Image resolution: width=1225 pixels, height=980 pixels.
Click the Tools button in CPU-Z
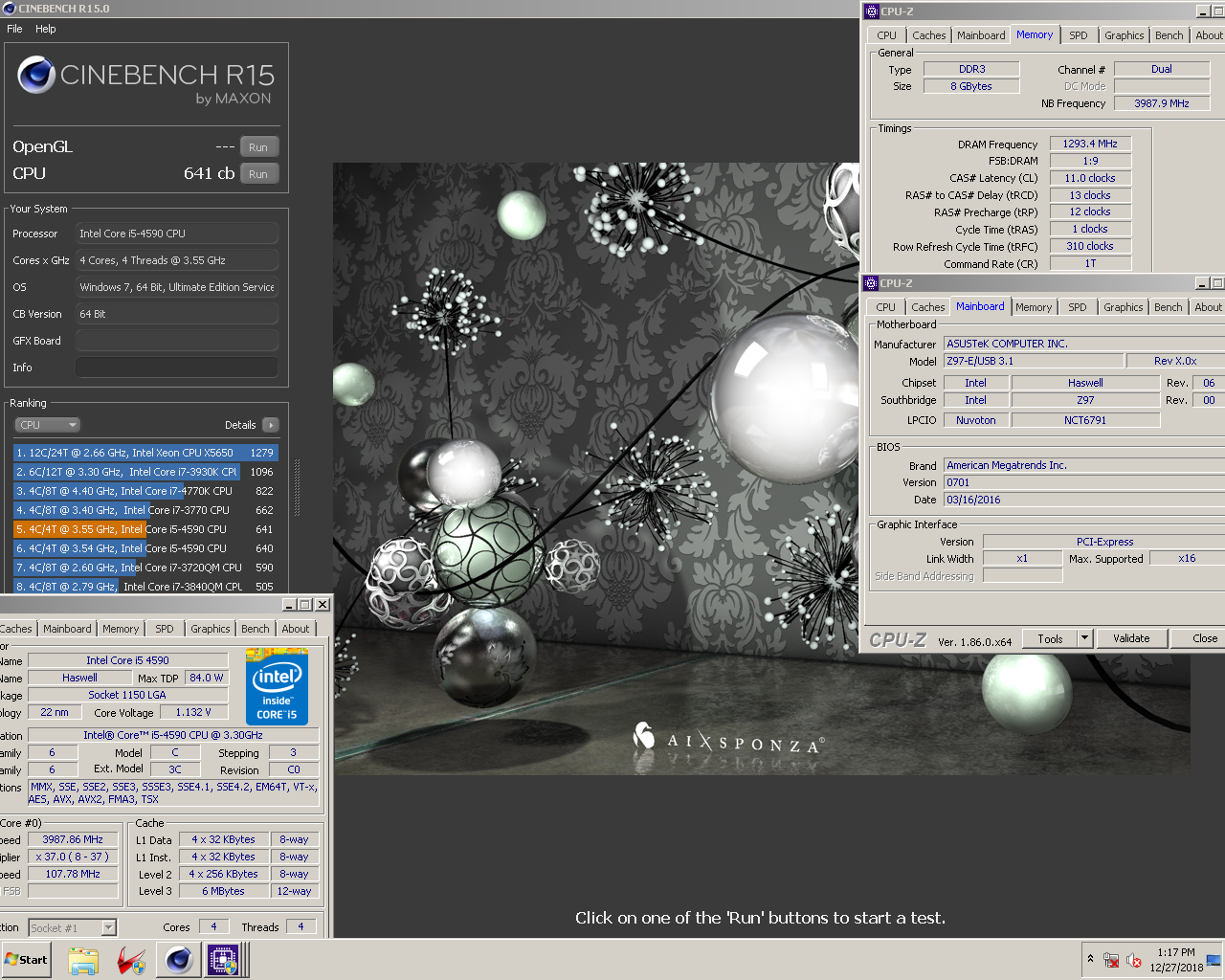coord(1050,638)
